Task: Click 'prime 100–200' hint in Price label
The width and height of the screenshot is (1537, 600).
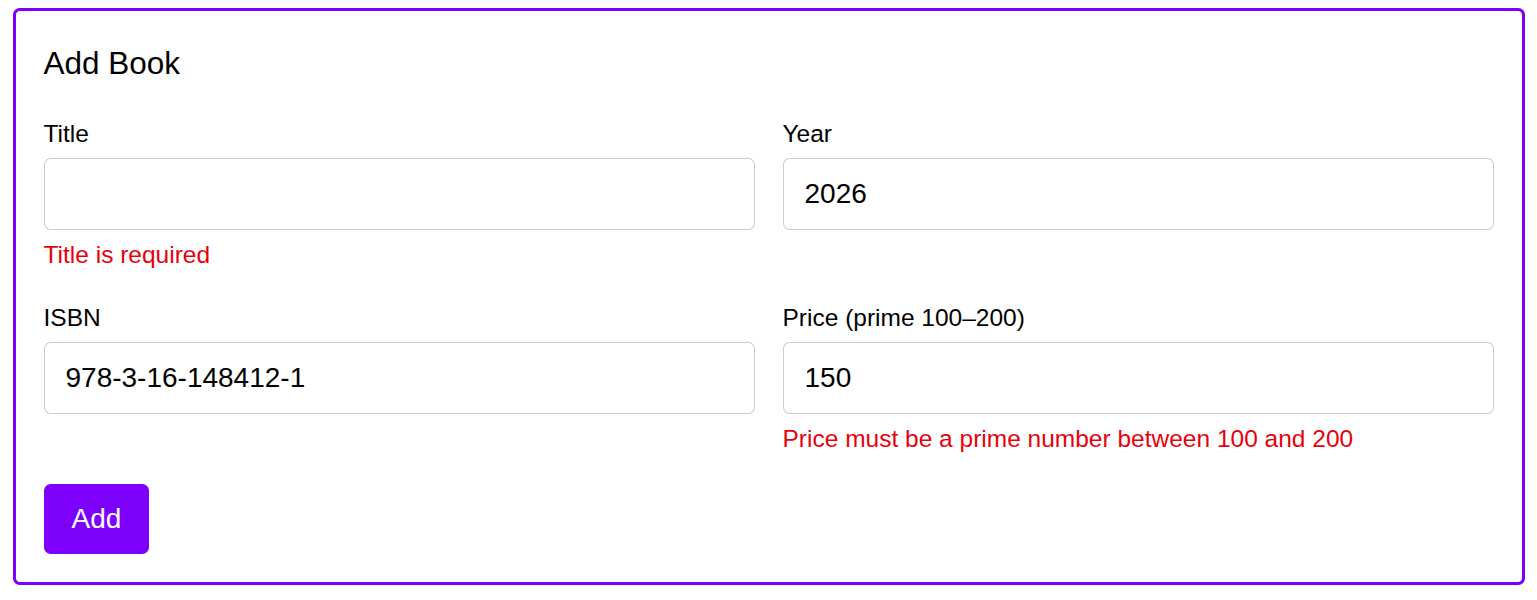Action: (x=935, y=318)
